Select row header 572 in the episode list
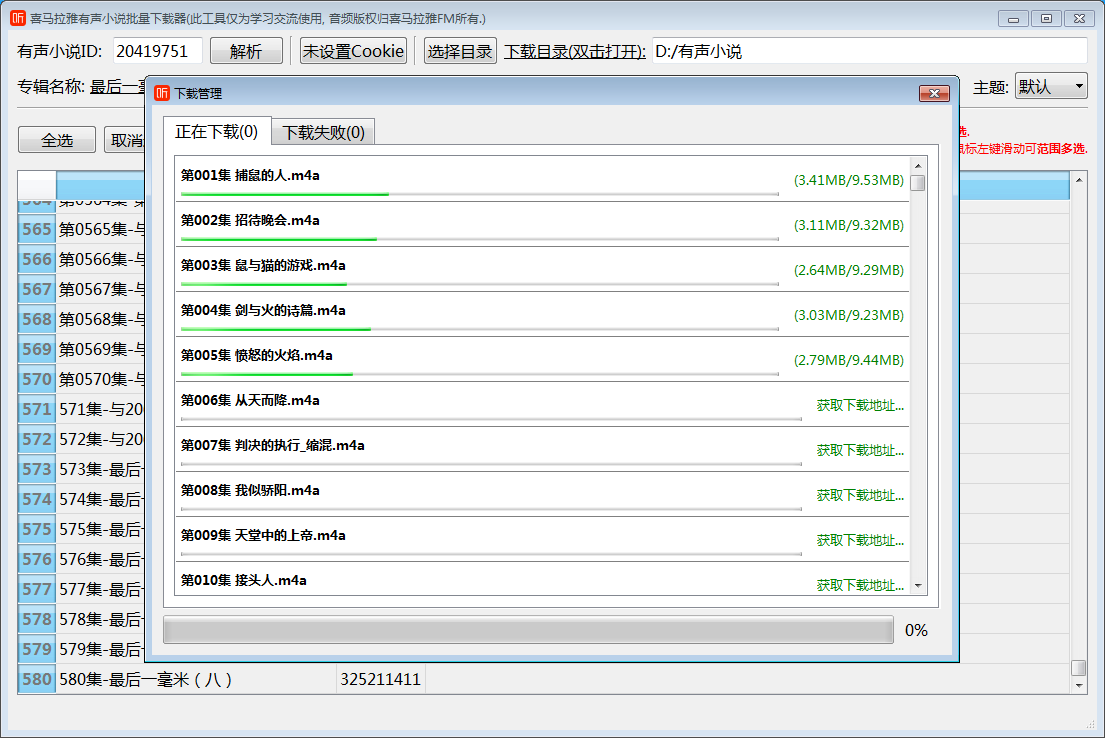The width and height of the screenshot is (1105, 738). [37, 439]
